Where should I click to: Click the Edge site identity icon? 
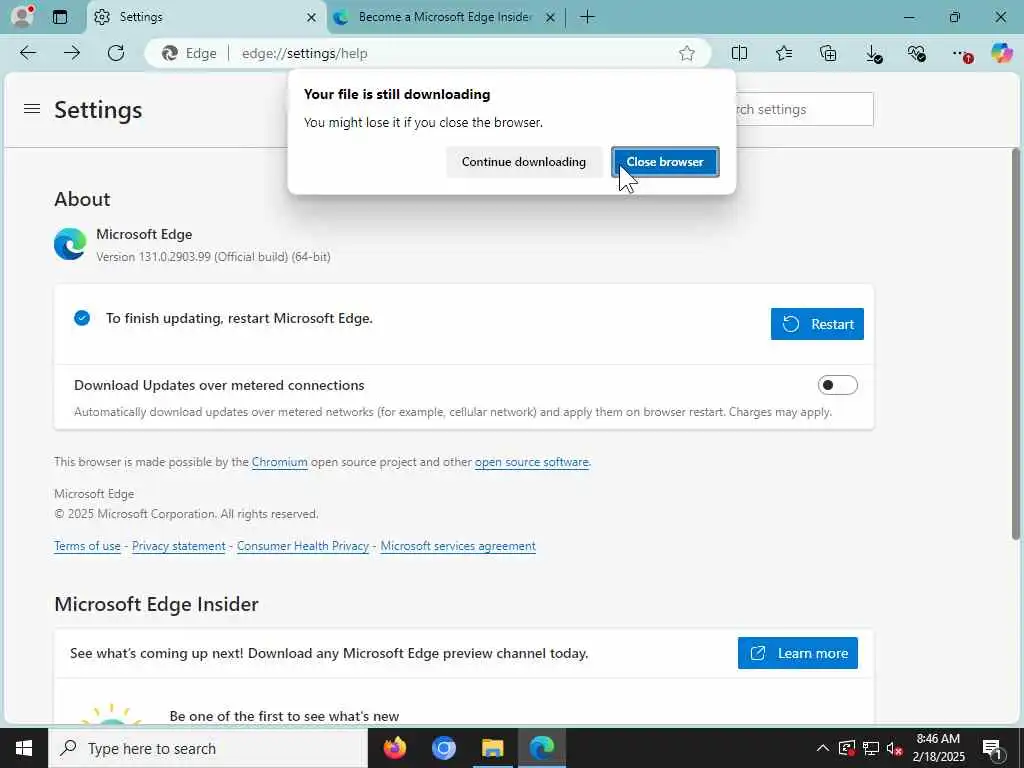pos(170,54)
